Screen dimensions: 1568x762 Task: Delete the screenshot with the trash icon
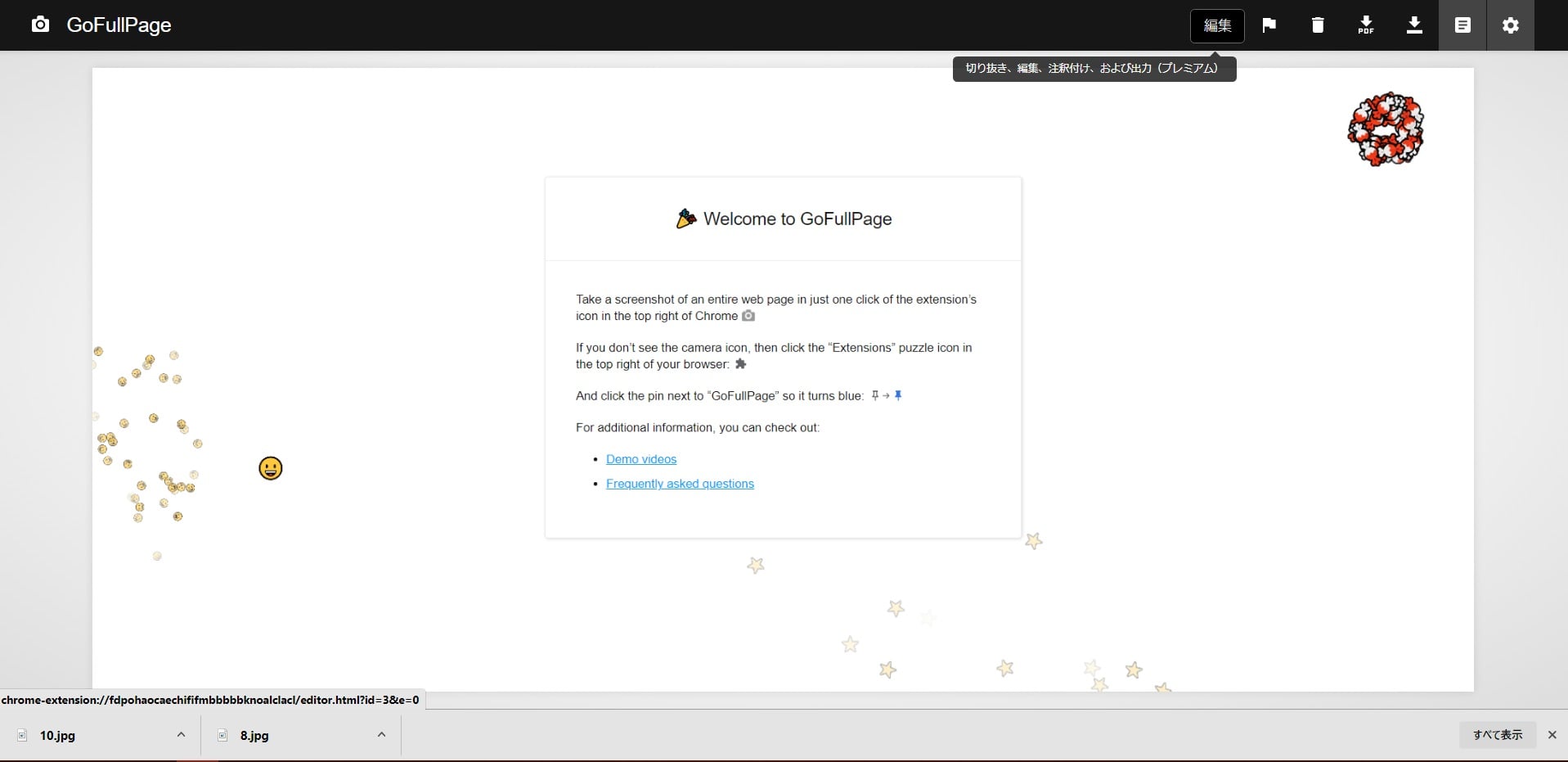(x=1318, y=25)
